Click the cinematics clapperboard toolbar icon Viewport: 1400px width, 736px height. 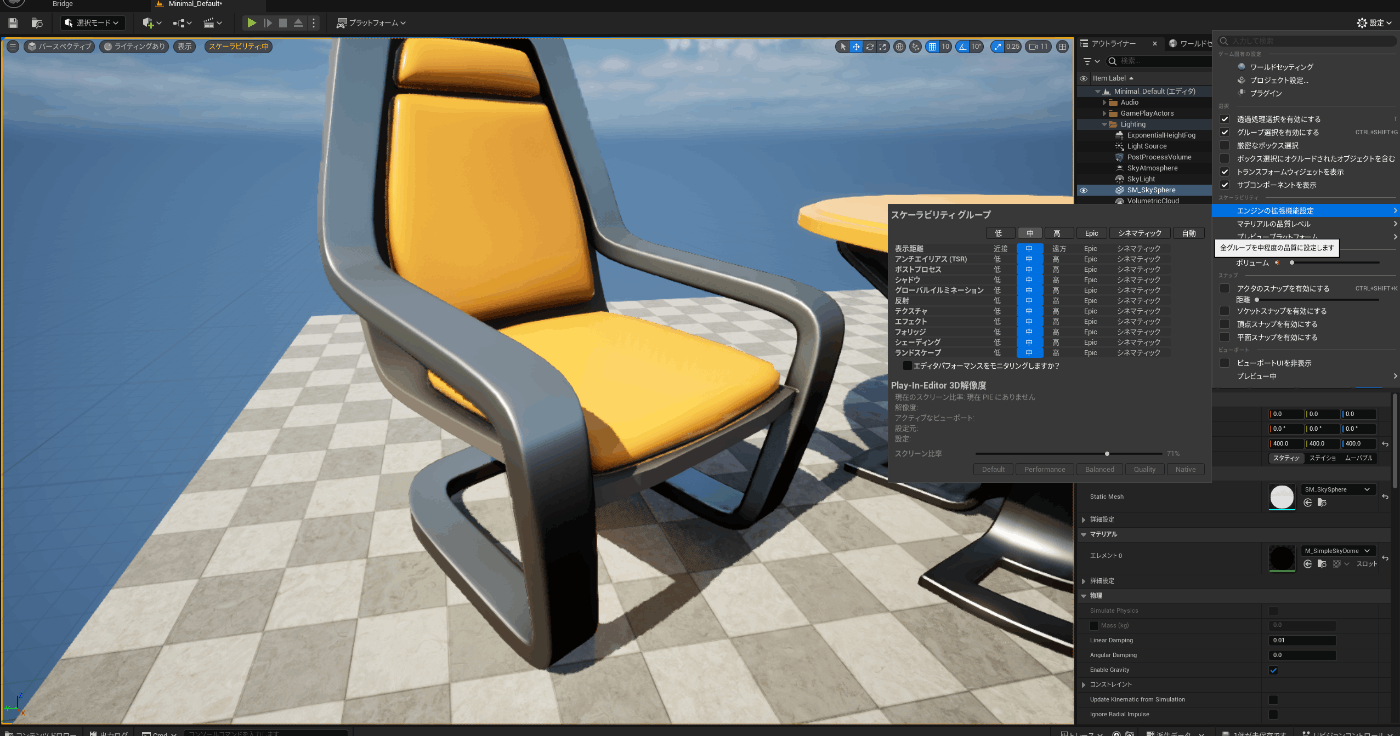point(213,22)
